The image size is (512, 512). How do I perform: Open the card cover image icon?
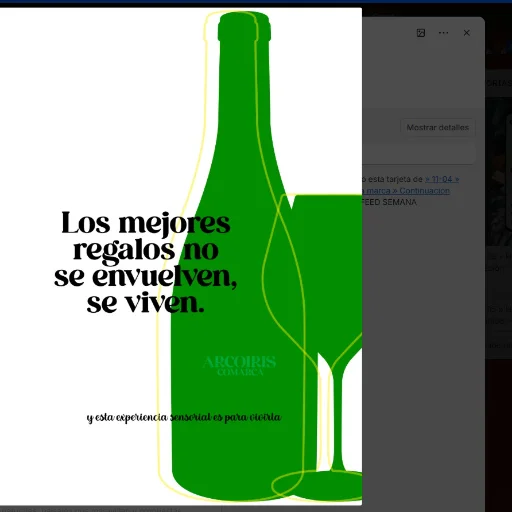[421, 33]
